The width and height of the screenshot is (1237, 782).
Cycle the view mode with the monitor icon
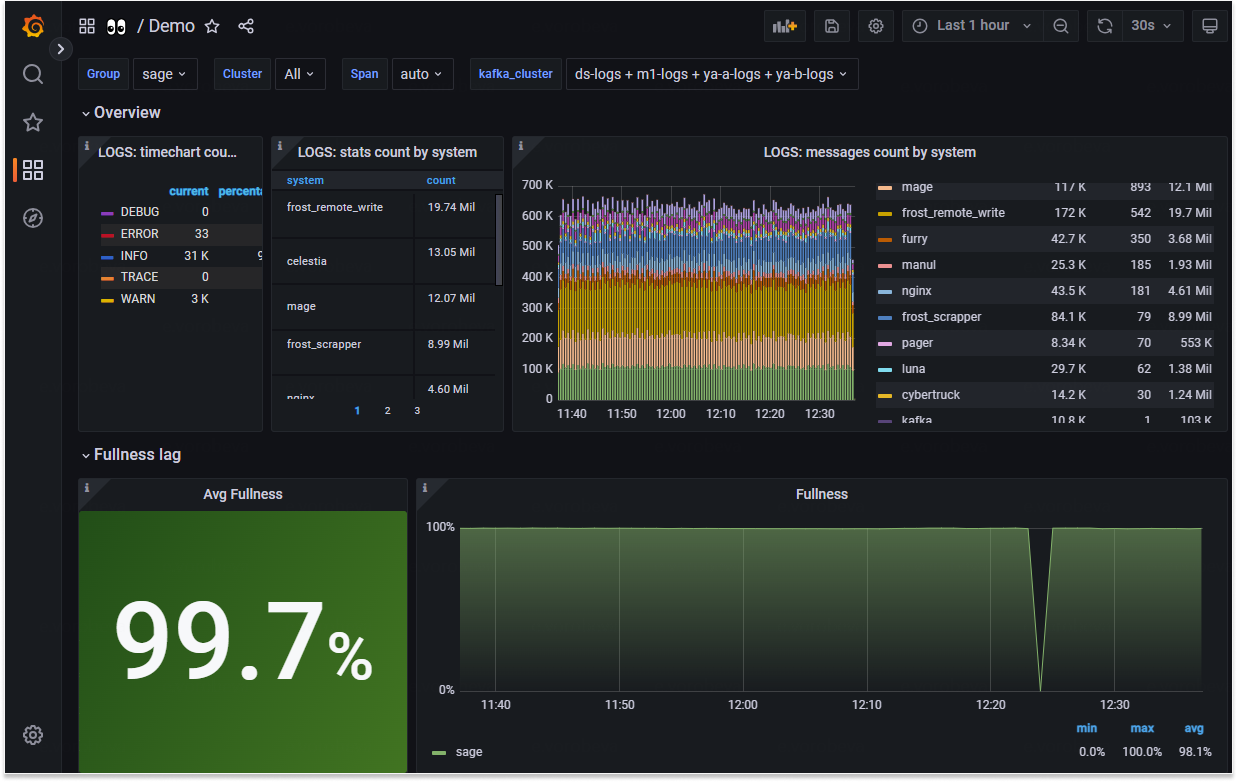click(x=1210, y=26)
